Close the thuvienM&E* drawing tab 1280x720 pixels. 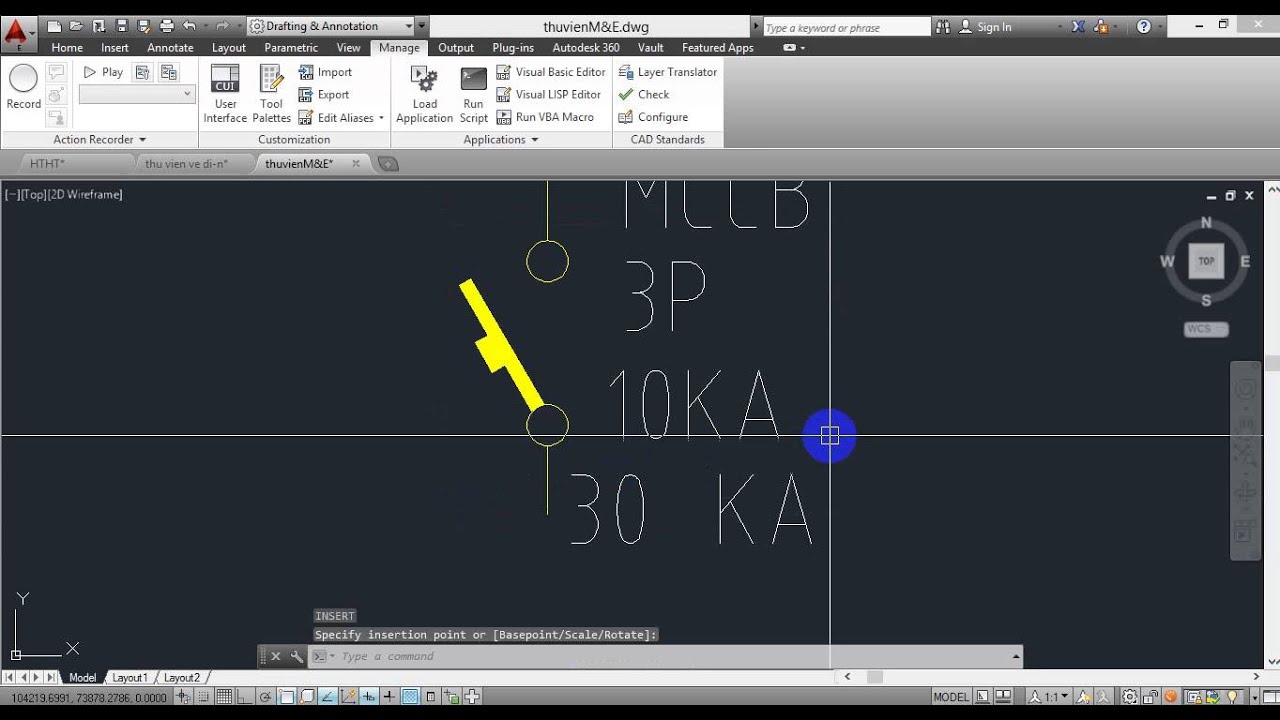(x=355, y=164)
